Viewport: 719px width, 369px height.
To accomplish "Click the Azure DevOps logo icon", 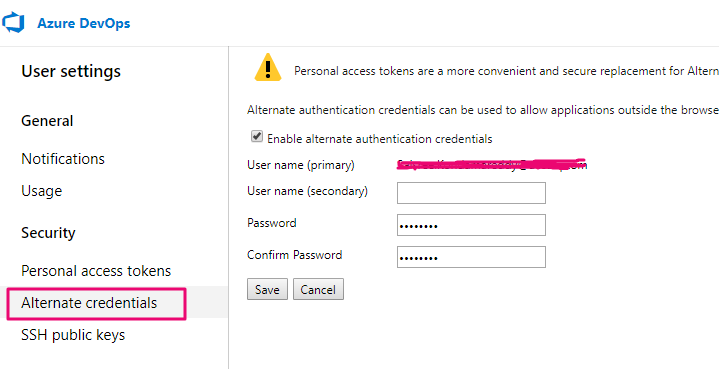I will click(x=13, y=23).
